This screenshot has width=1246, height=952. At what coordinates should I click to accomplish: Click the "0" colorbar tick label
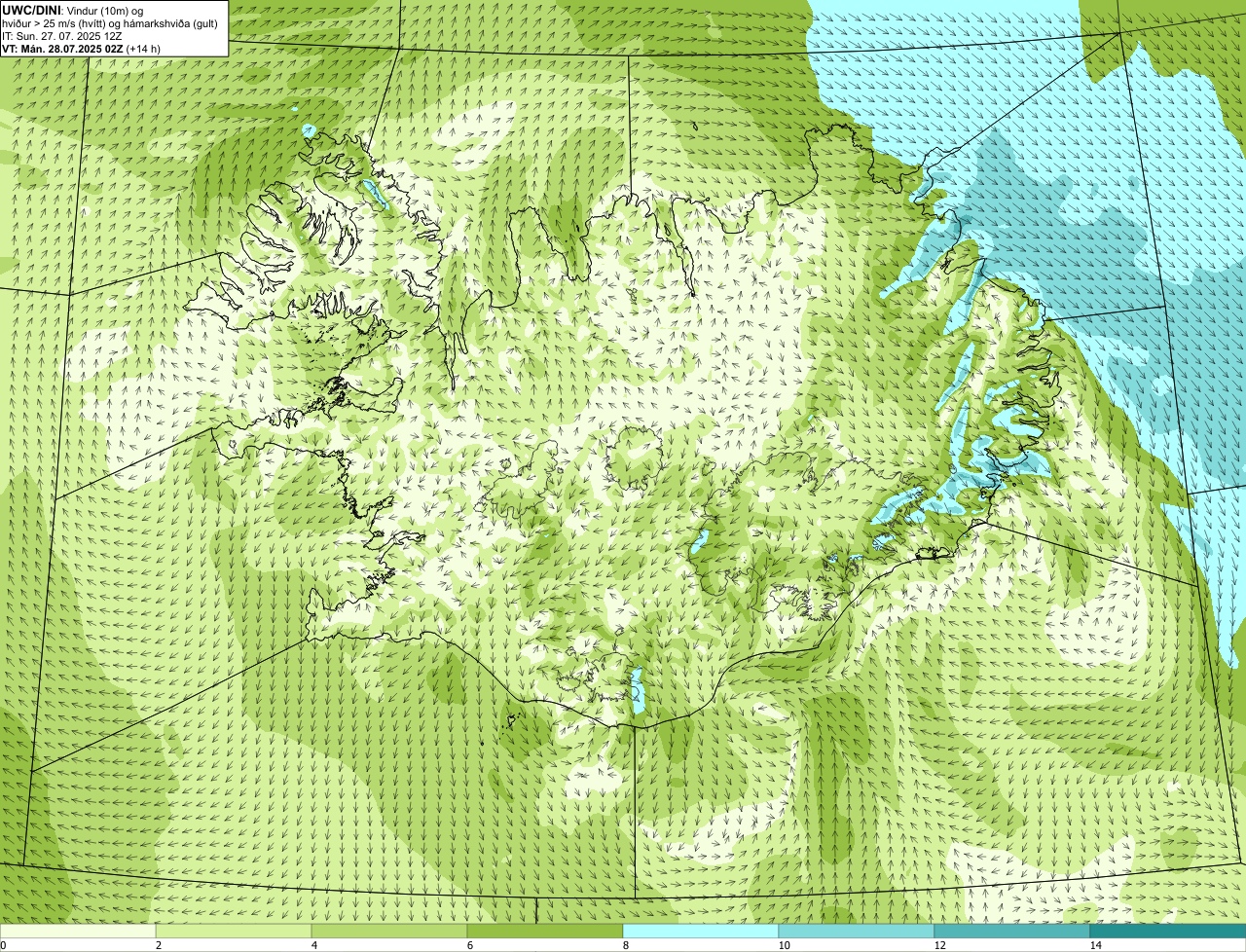coord(3,945)
